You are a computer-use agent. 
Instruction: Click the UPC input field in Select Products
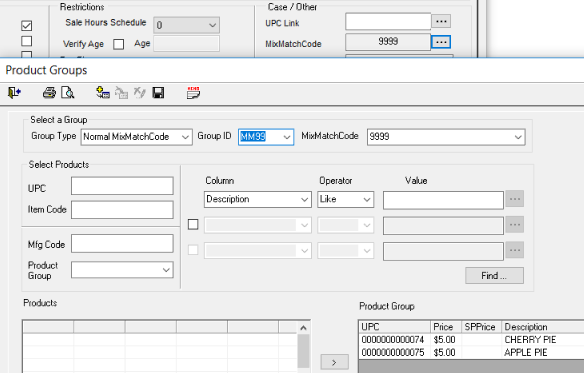(x=122, y=186)
